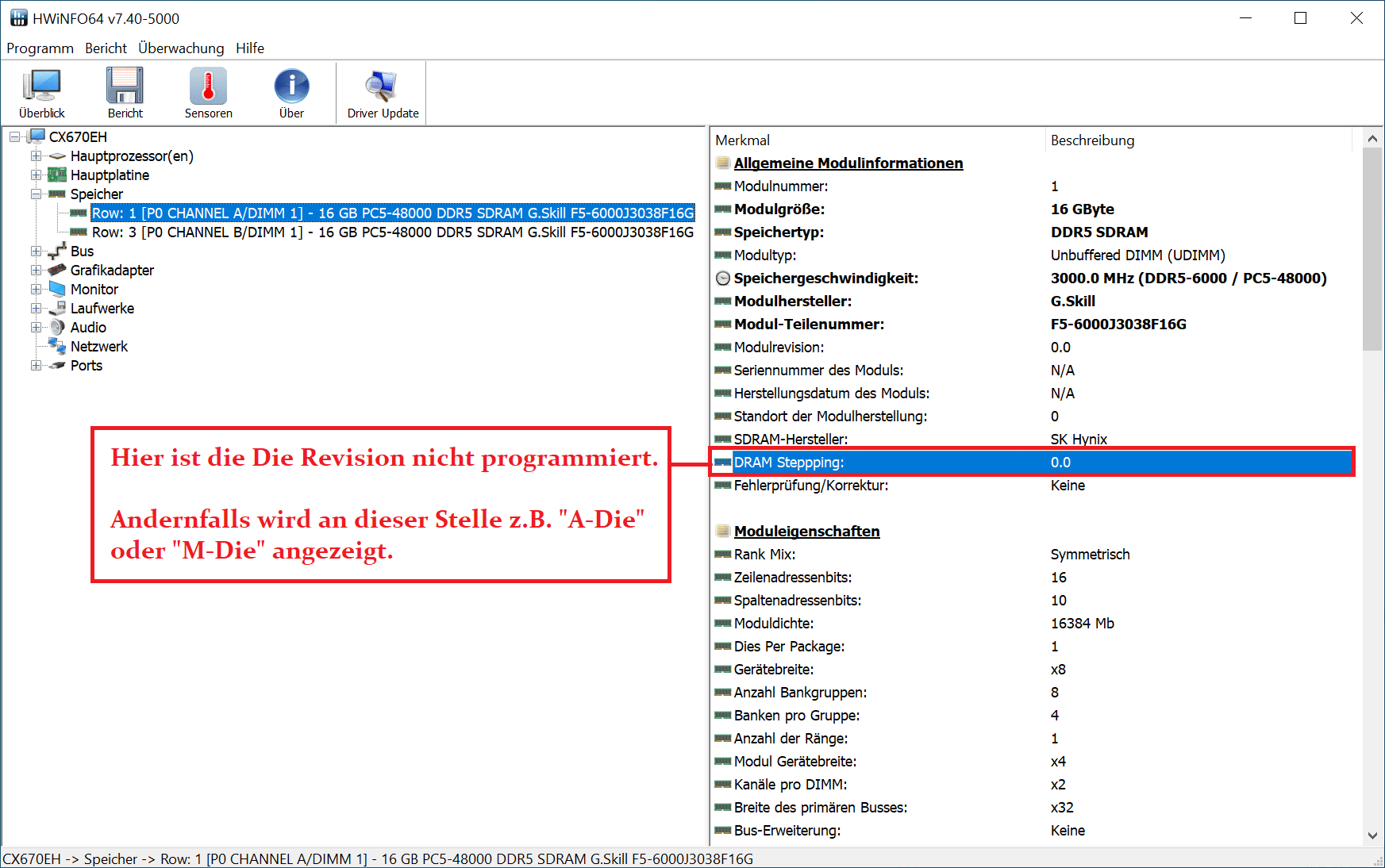Click the clock icon beside Speichergeschwindigkeit

[x=722, y=278]
